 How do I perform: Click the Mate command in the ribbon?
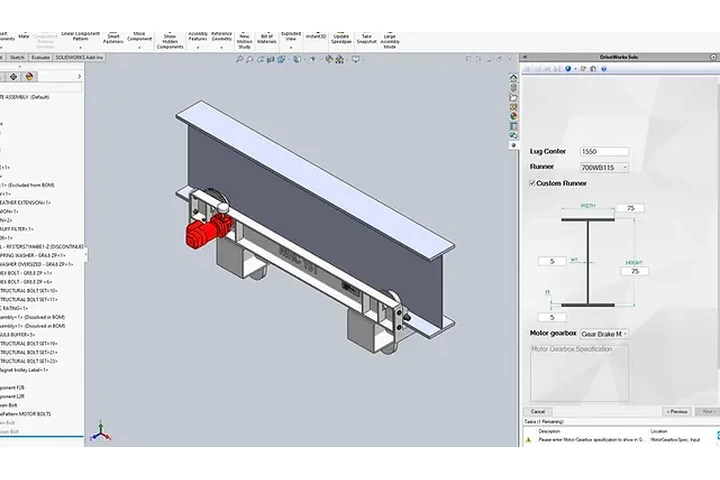tap(24, 37)
